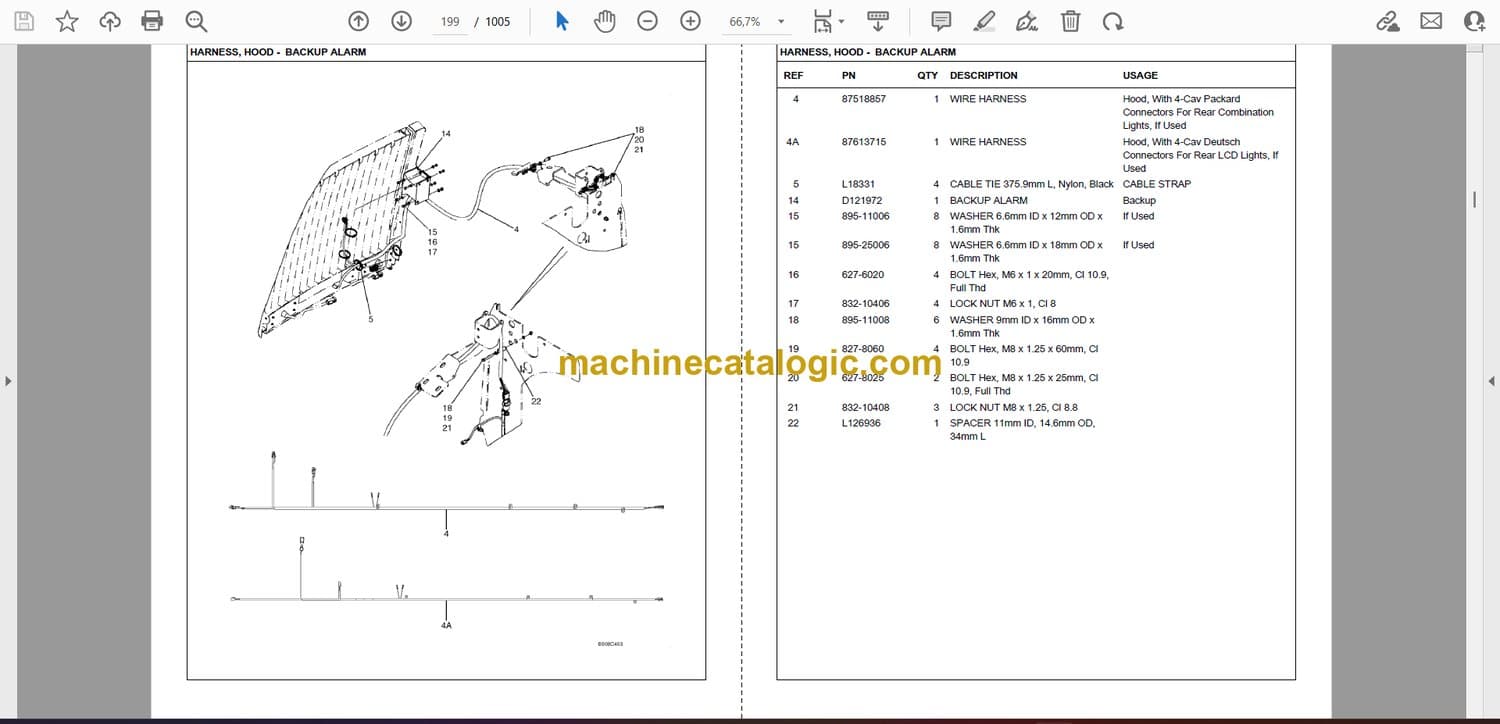
Task: Switch to the hand pan tool
Action: coord(604,21)
